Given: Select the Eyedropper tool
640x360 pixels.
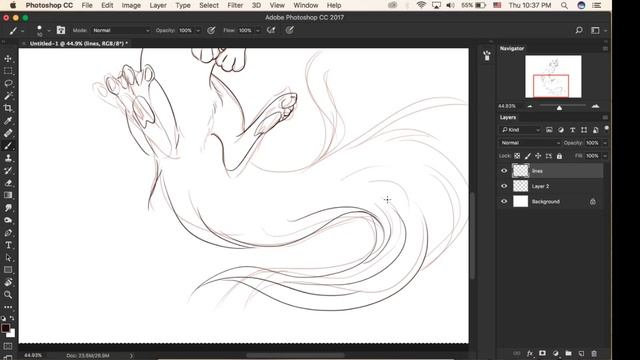Looking at the screenshot, I should coord(8,121).
